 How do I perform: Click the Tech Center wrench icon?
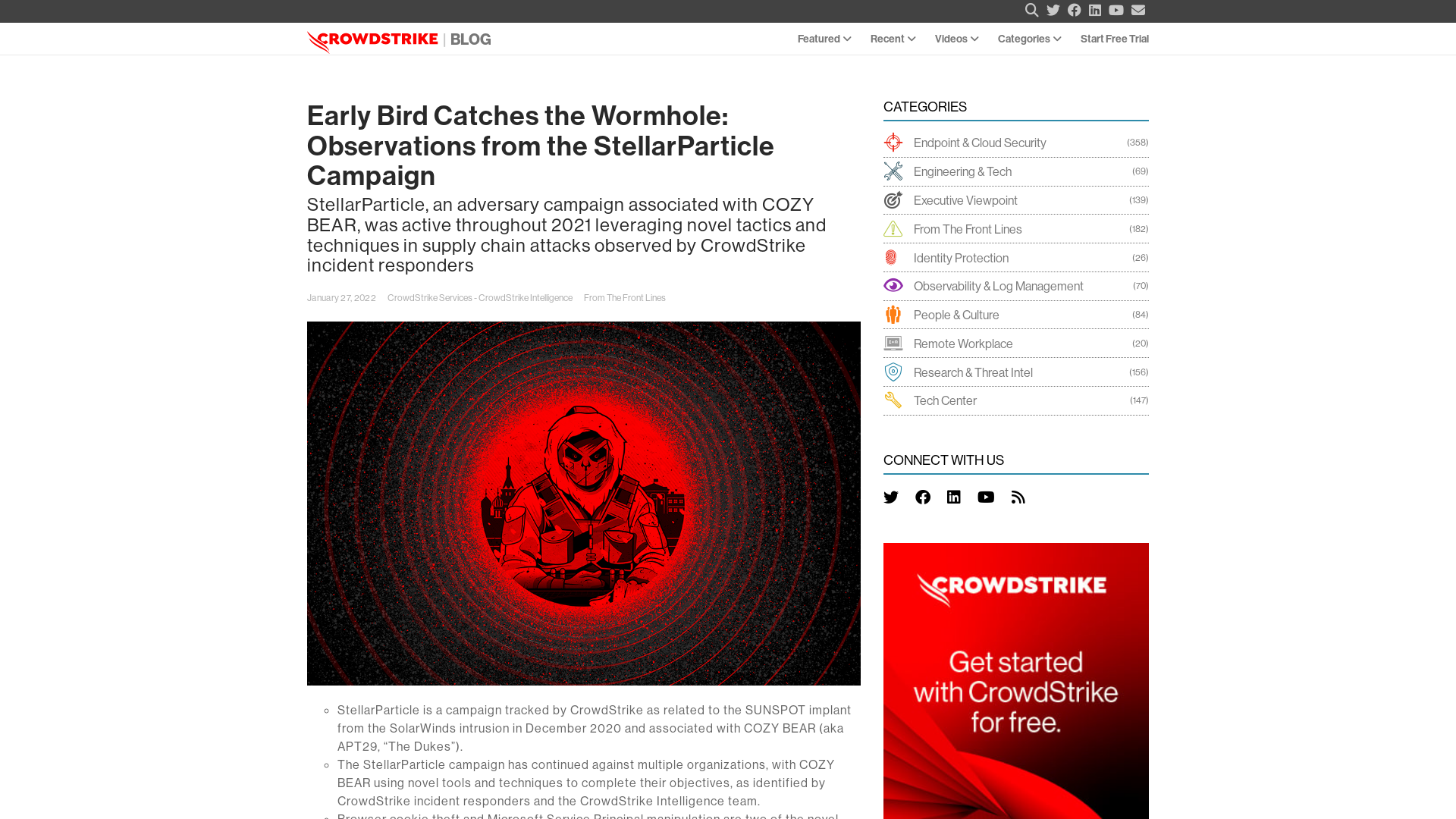893,400
